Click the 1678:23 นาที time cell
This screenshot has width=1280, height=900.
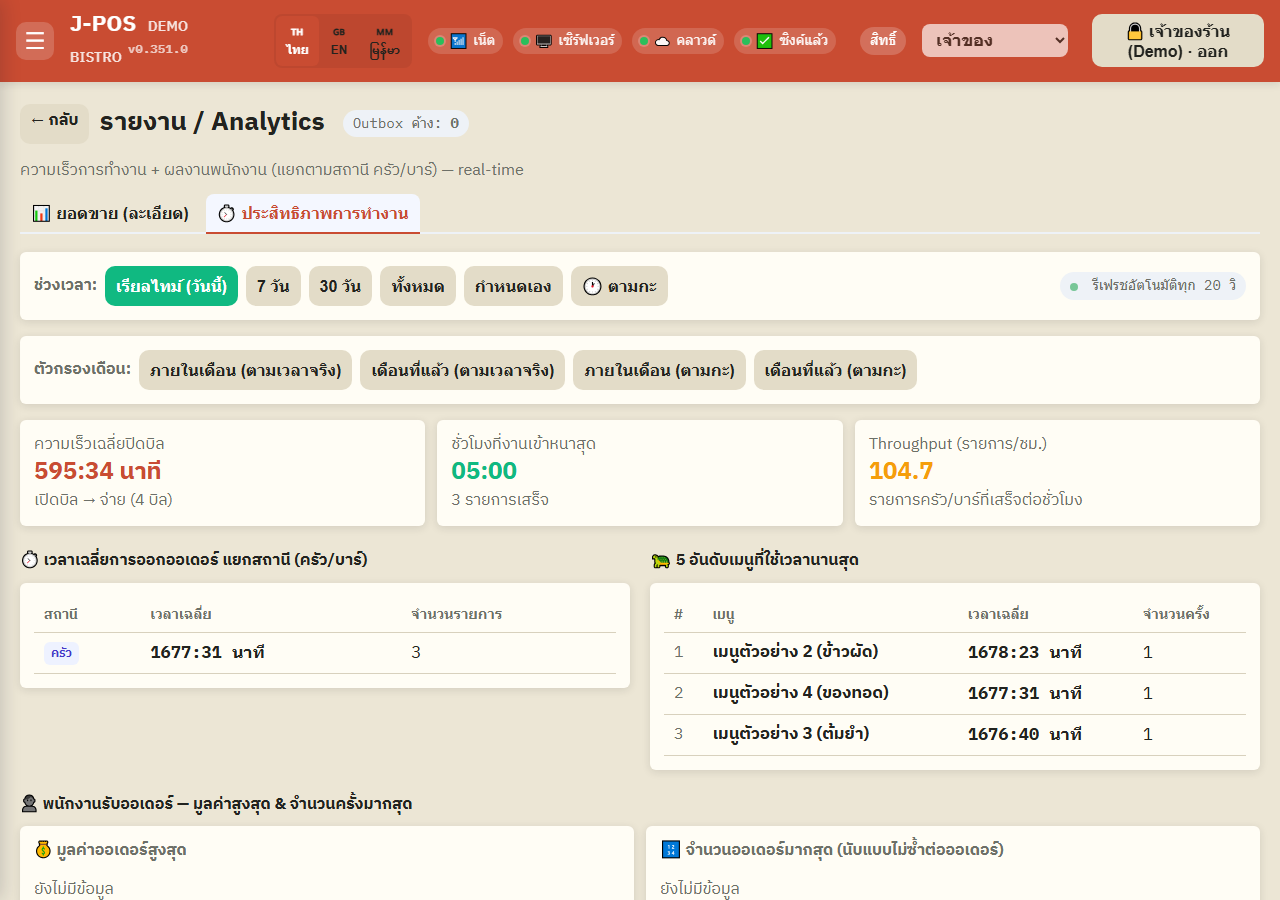pos(1024,652)
